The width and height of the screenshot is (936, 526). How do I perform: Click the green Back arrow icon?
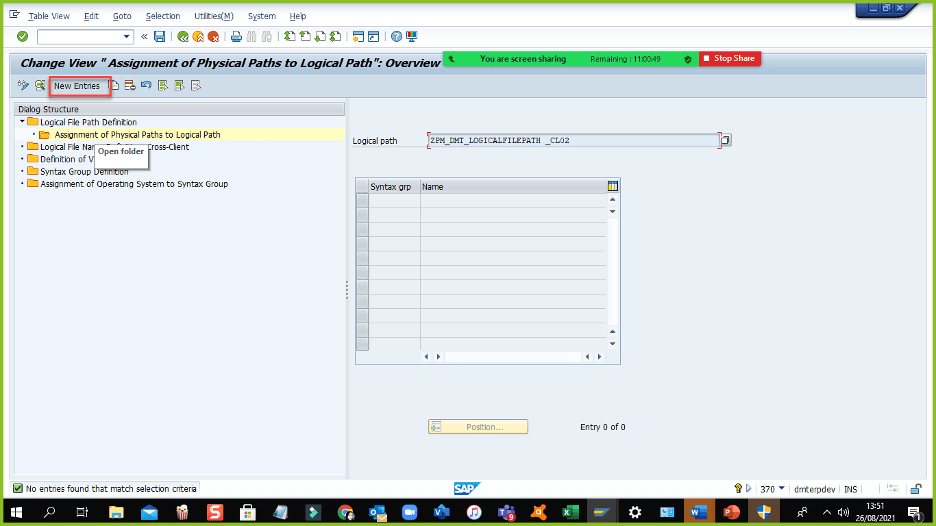(x=183, y=37)
